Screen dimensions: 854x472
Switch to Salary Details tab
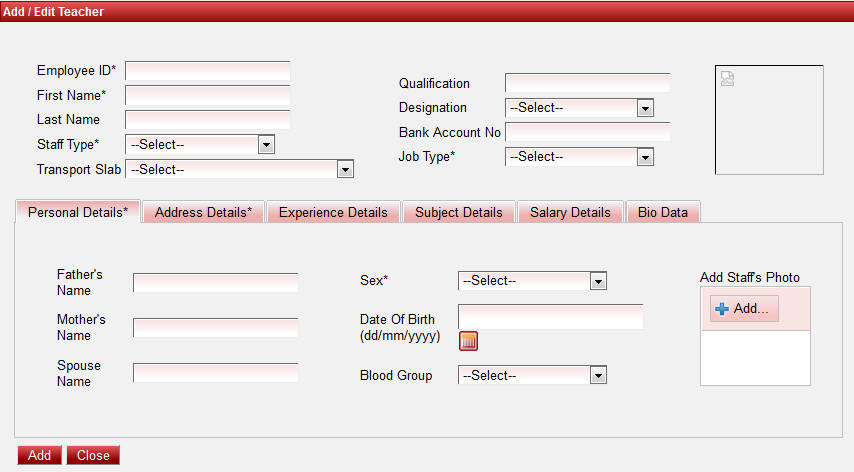coord(570,213)
